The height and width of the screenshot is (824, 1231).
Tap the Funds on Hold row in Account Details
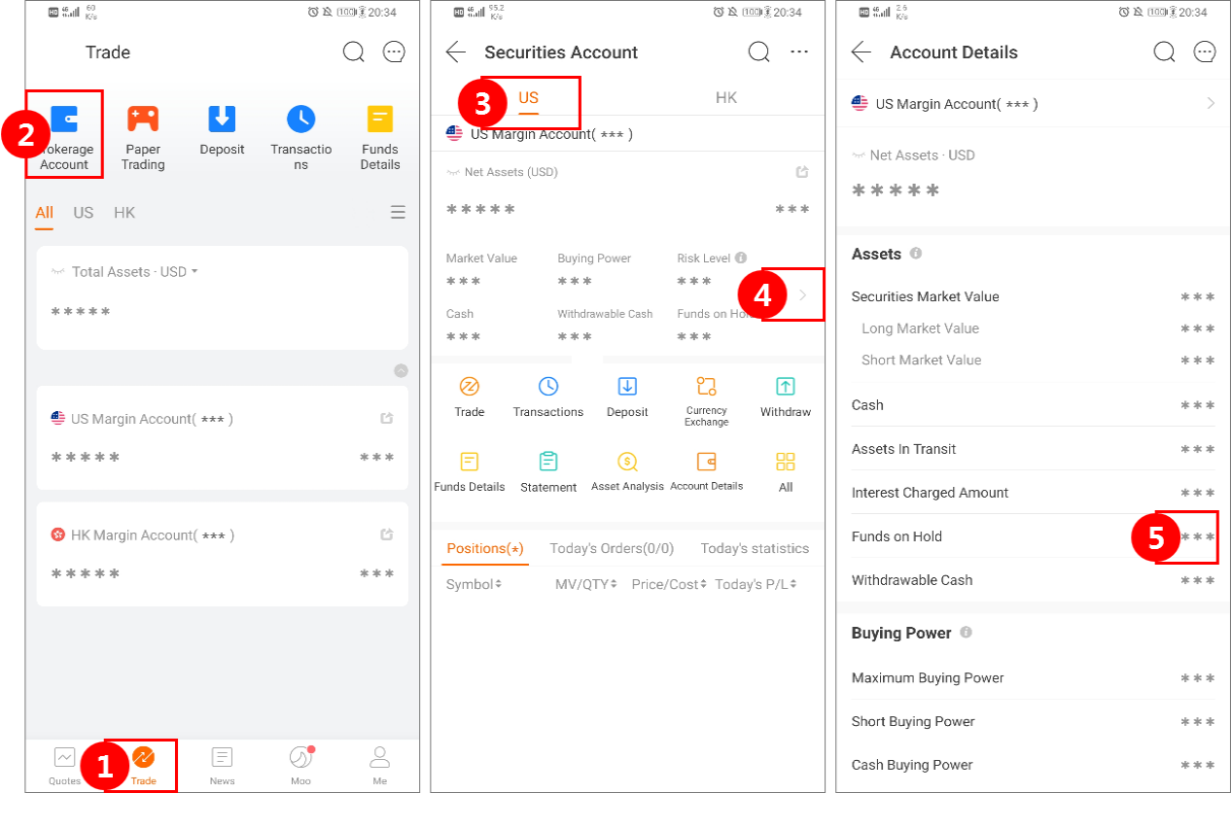point(1032,537)
